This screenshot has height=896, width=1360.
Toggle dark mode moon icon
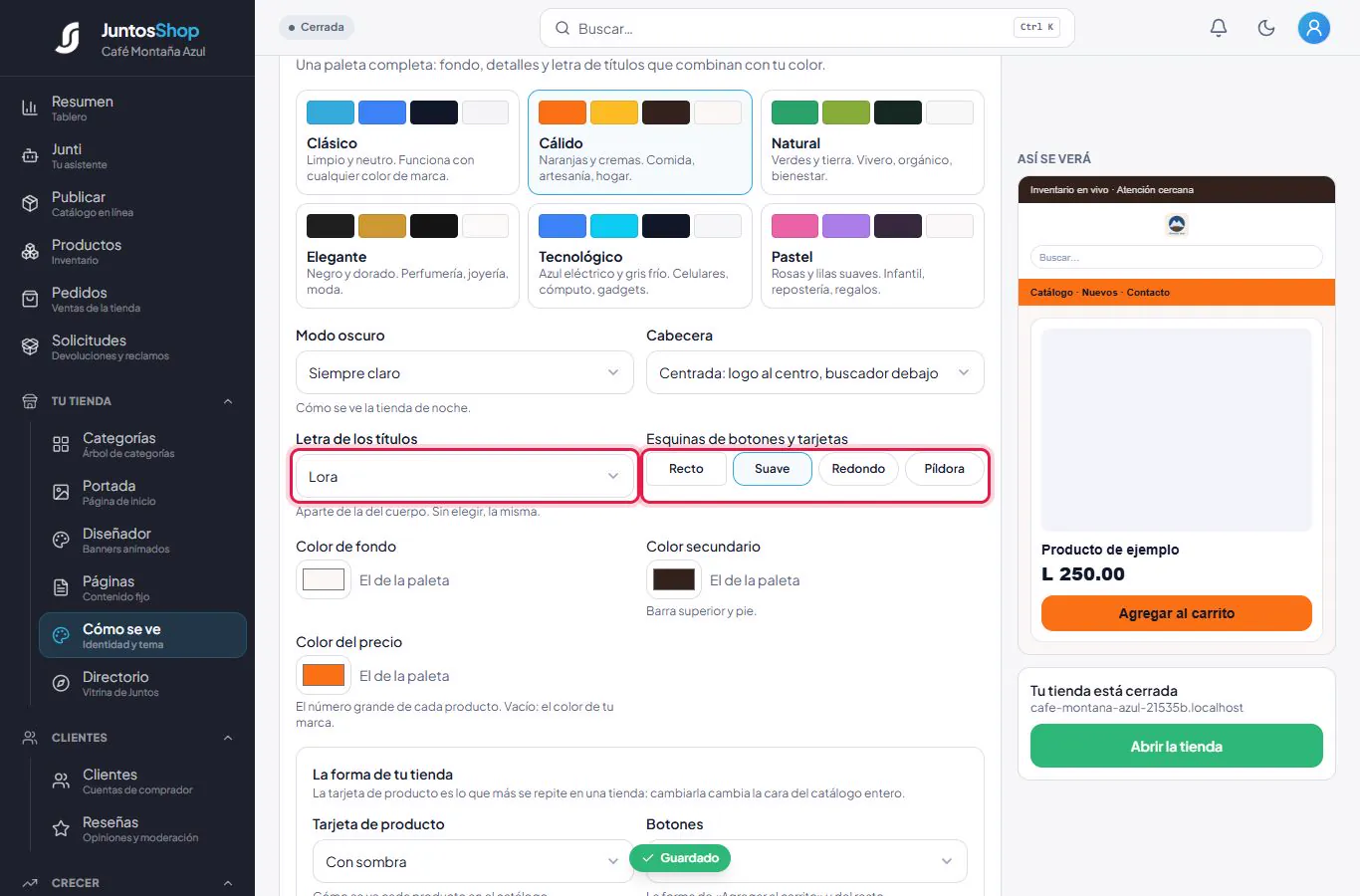click(x=1266, y=28)
